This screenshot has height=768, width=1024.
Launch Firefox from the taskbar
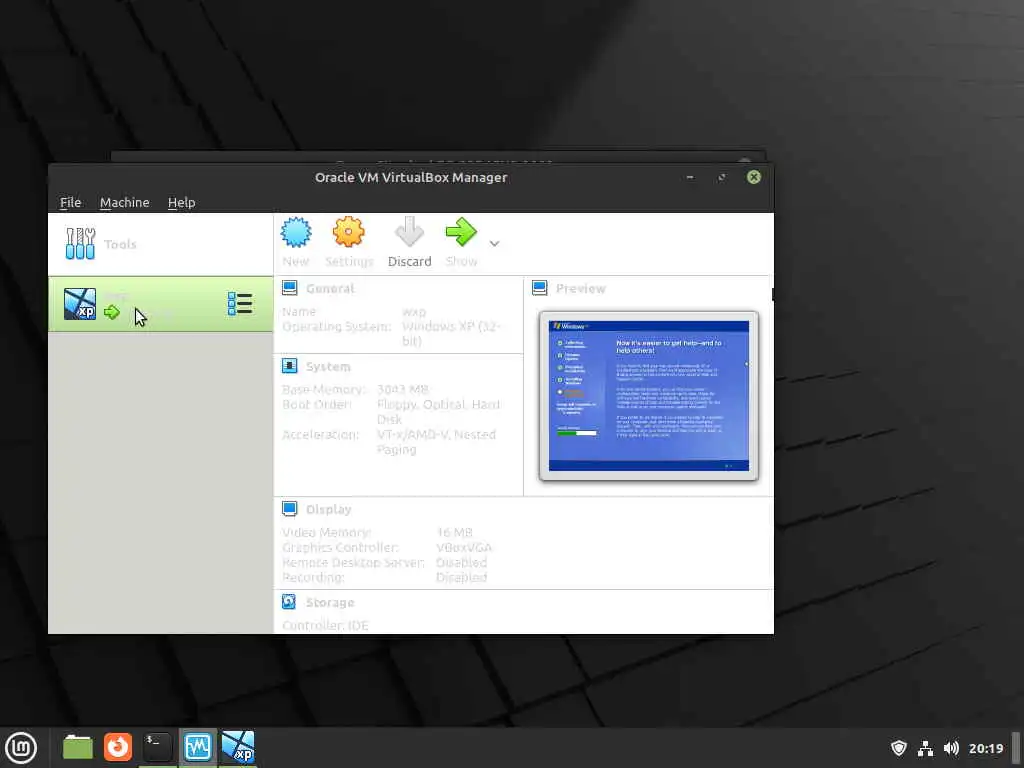[118, 747]
